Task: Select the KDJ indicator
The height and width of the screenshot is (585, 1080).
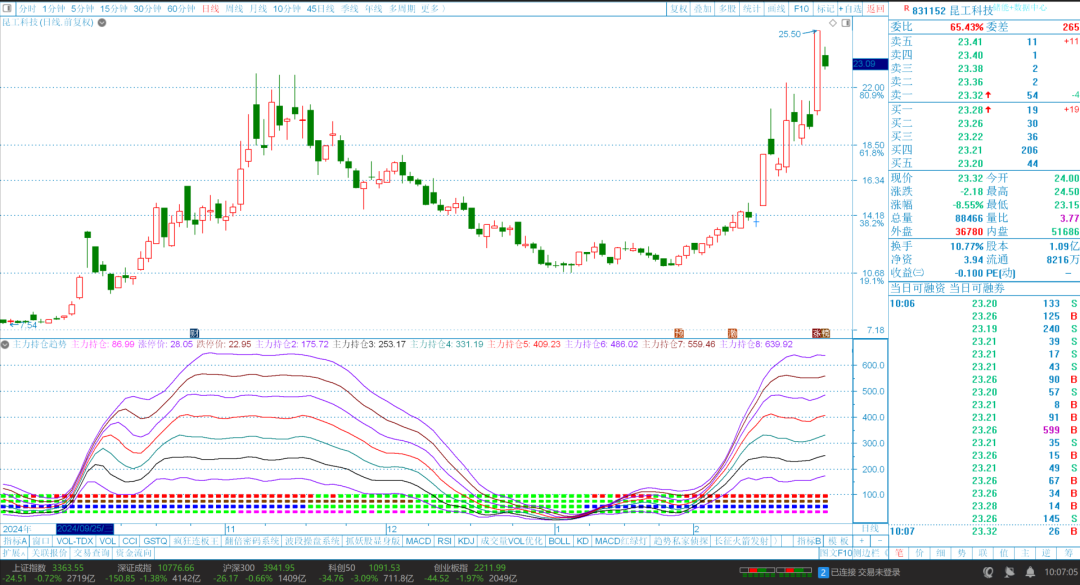Action: click(466, 541)
